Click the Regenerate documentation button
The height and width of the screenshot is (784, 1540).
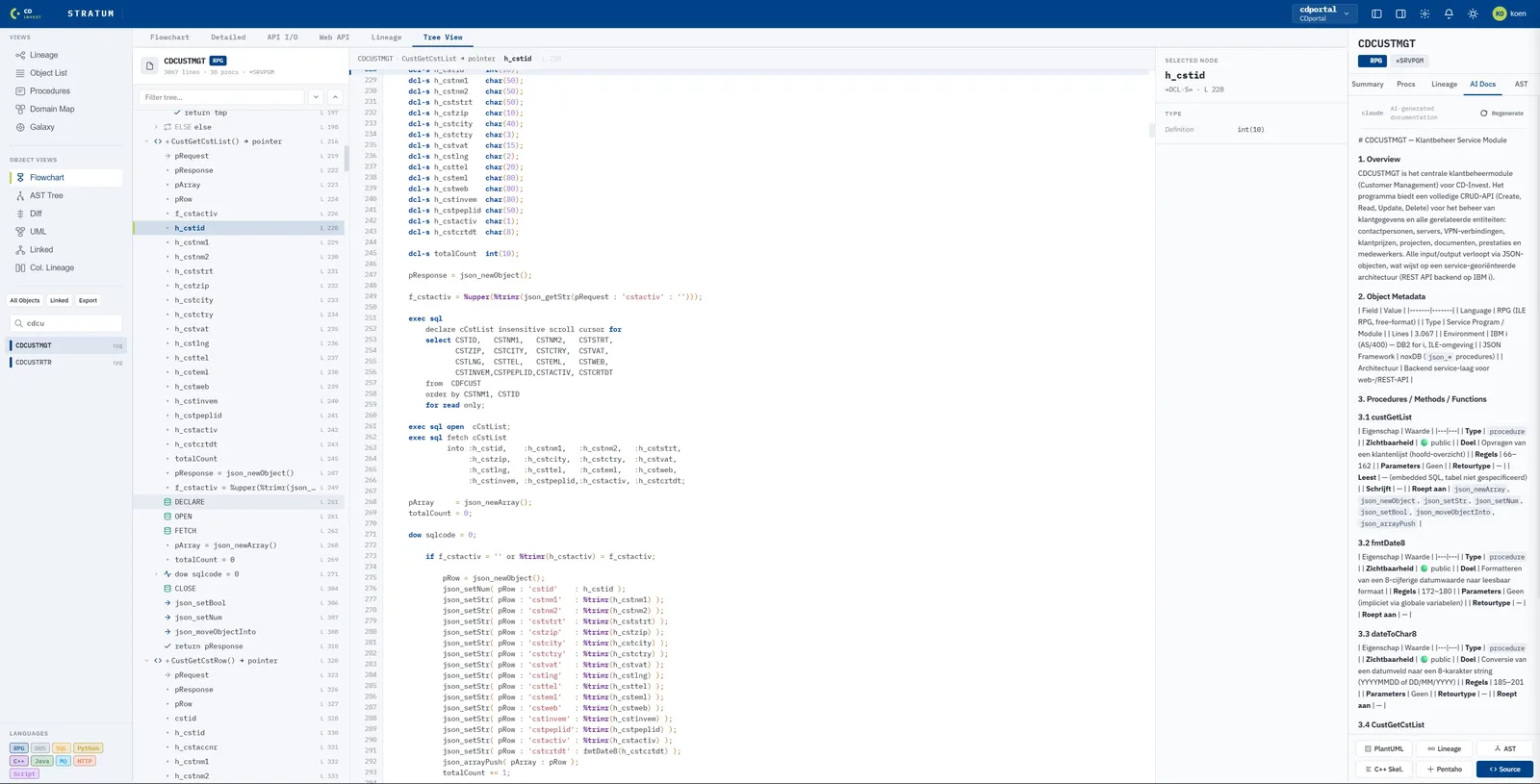(x=1501, y=114)
